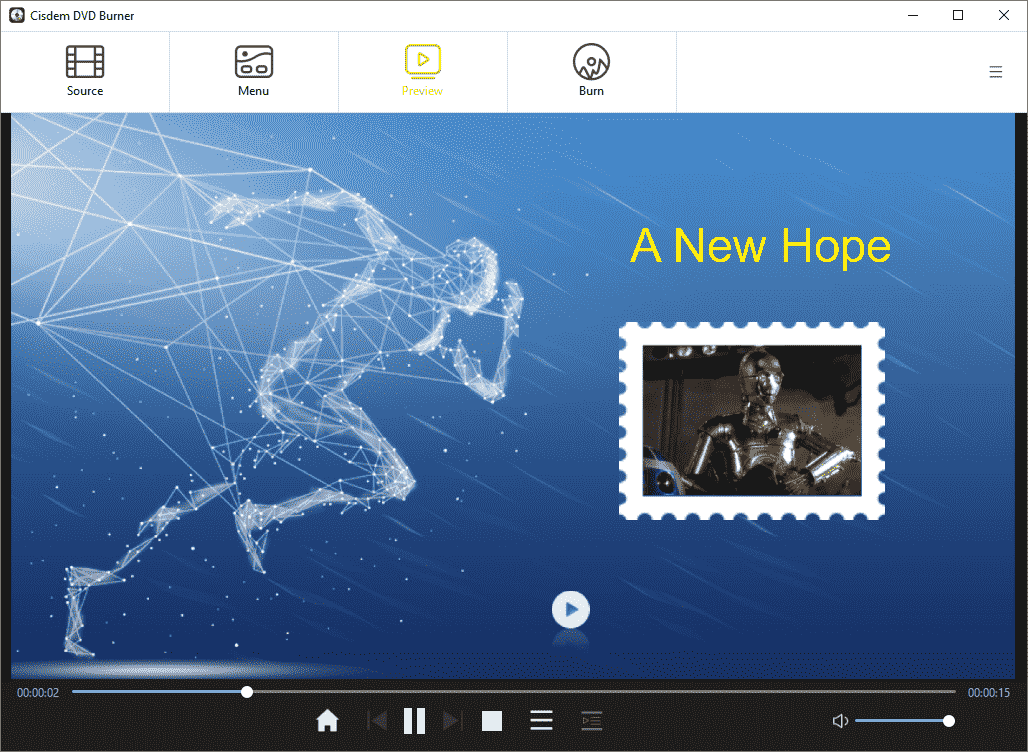Click the playback progress bar handle

pyautogui.click(x=247, y=692)
